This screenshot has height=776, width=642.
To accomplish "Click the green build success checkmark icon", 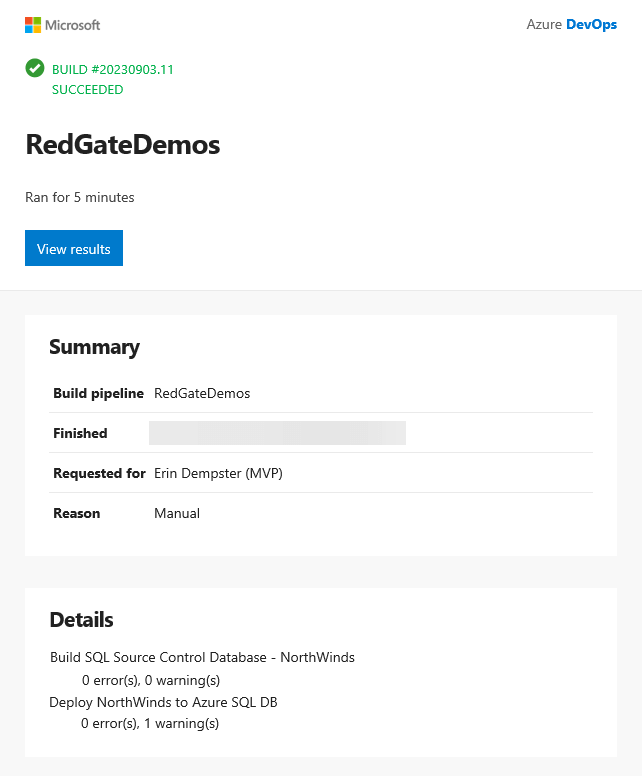I will pos(35,68).
